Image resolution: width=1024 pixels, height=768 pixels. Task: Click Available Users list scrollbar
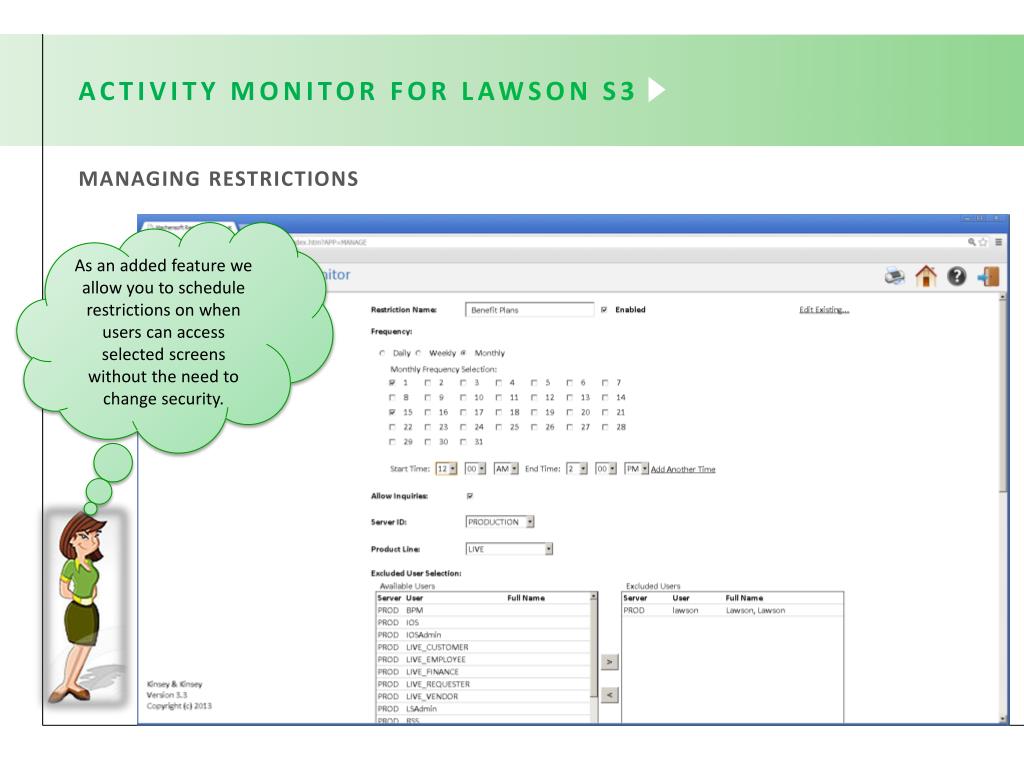click(593, 657)
